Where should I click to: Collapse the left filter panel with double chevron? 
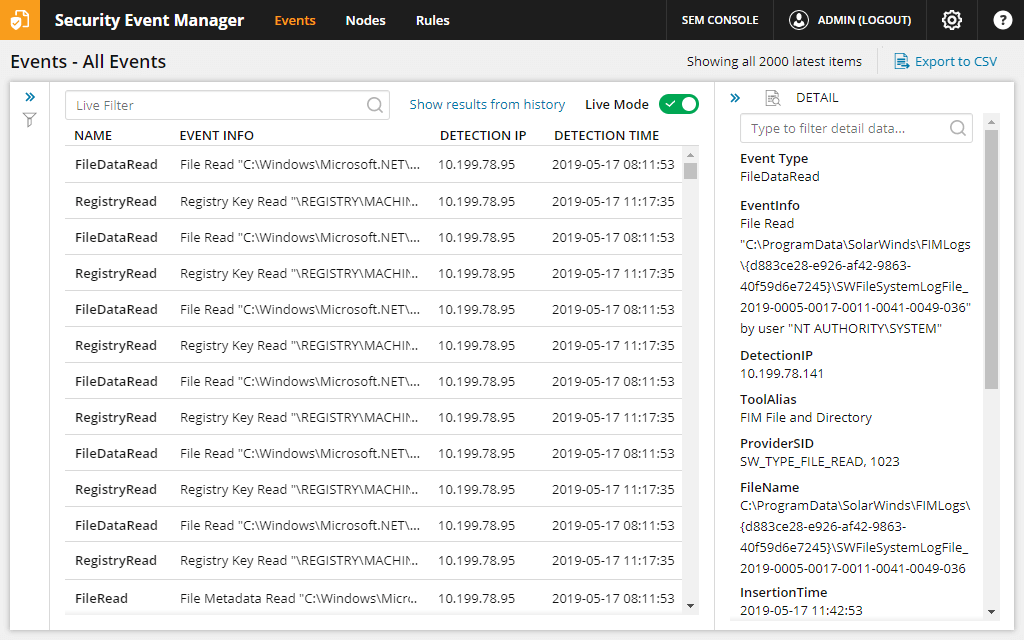pos(30,96)
